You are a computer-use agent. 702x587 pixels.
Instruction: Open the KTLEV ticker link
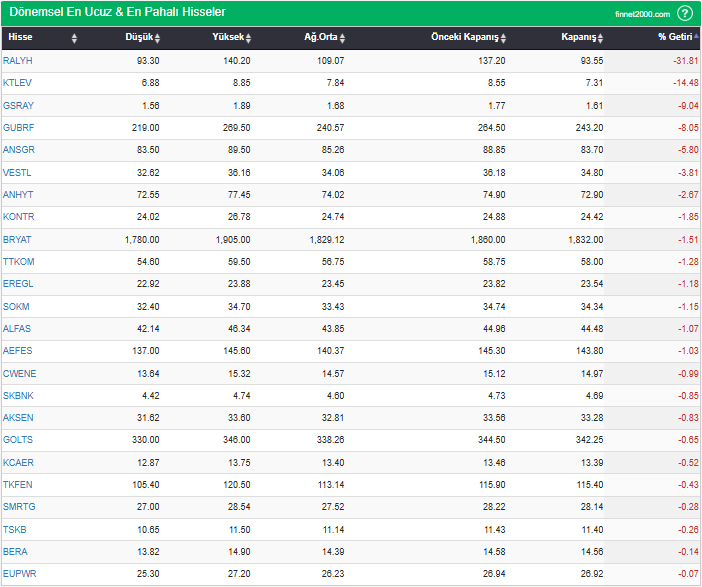17,82
